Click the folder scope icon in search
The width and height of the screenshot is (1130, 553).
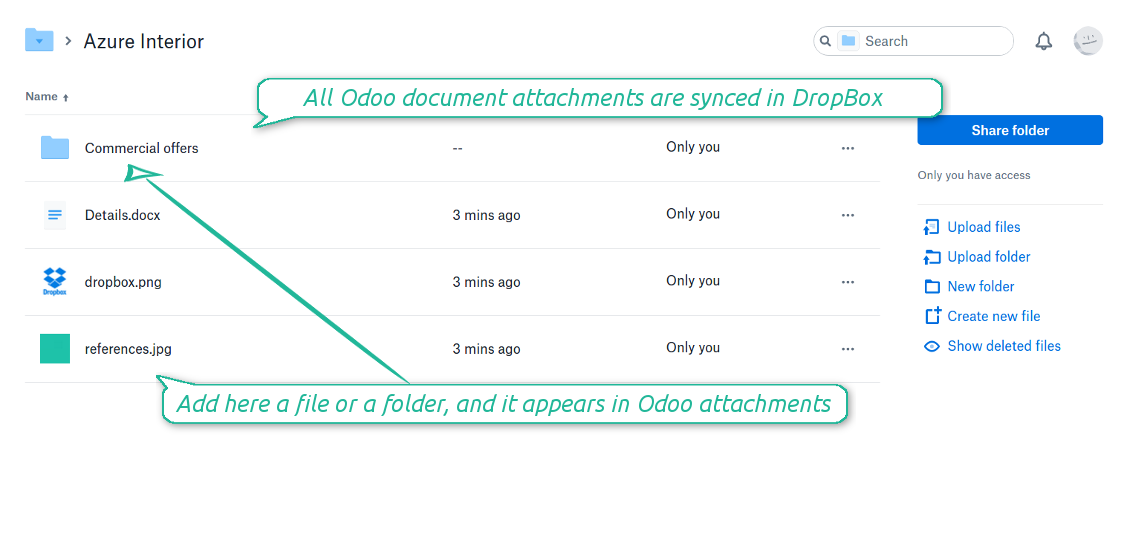848,41
